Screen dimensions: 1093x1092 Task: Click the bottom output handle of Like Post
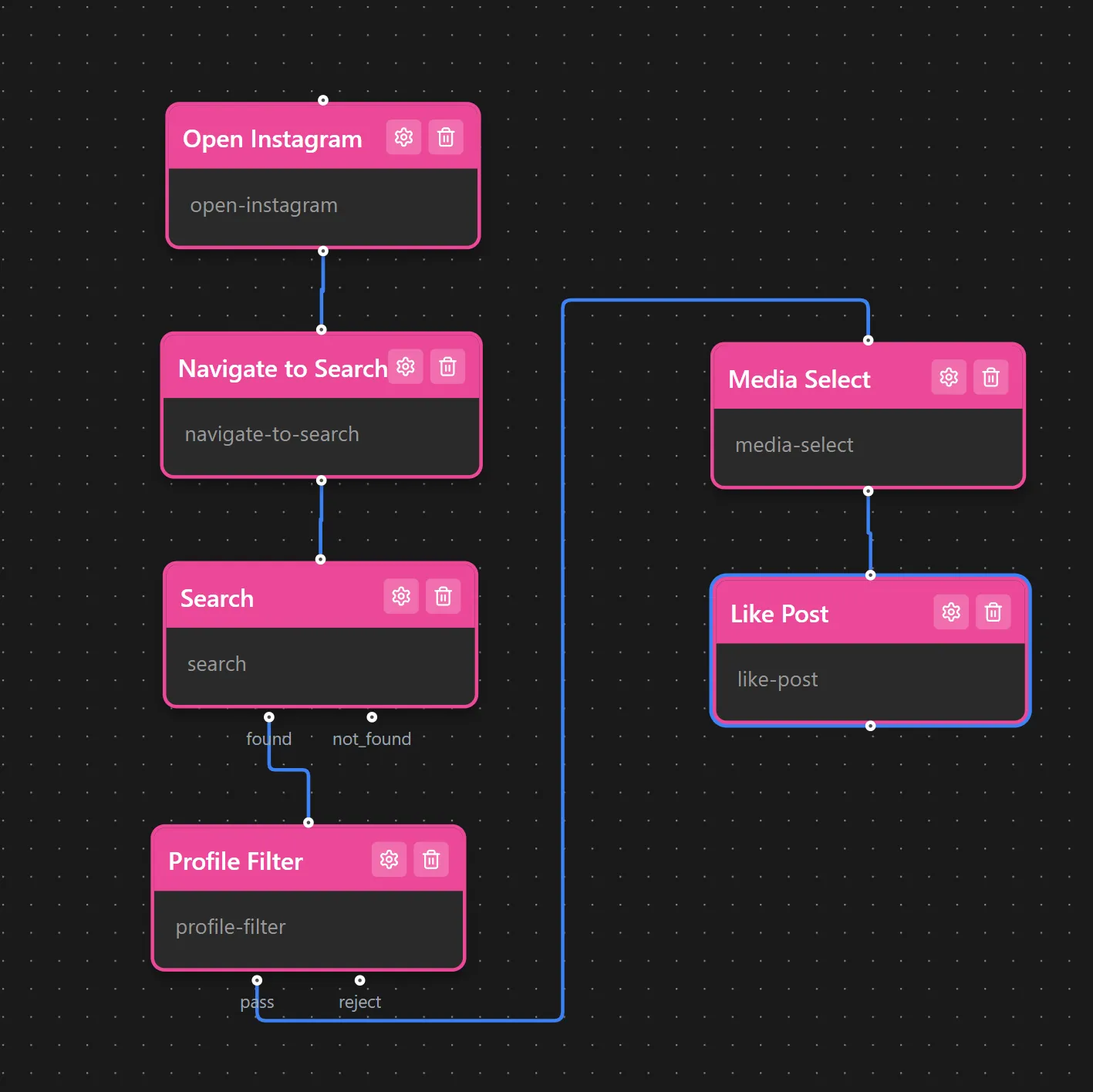pyautogui.click(x=871, y=726)
